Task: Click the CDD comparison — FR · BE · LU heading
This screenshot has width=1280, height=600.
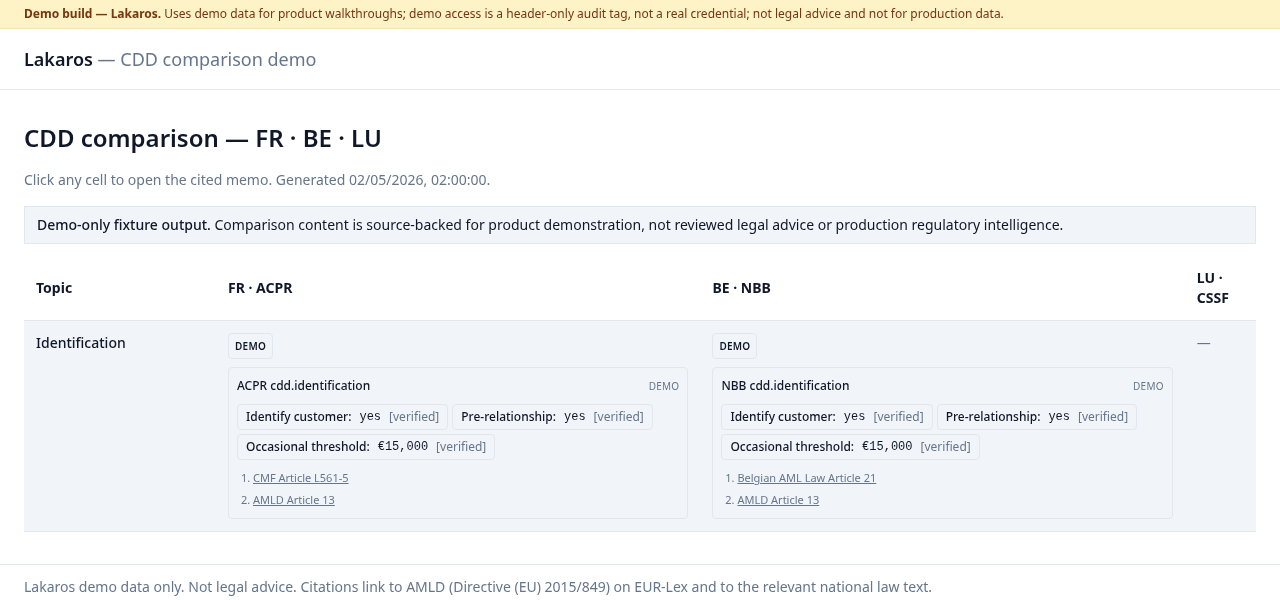Action: (x=203, y=138)
